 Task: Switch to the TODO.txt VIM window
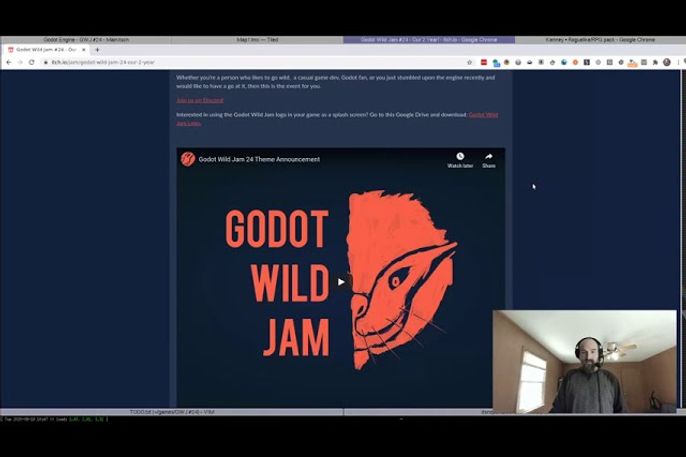point(172,412)
